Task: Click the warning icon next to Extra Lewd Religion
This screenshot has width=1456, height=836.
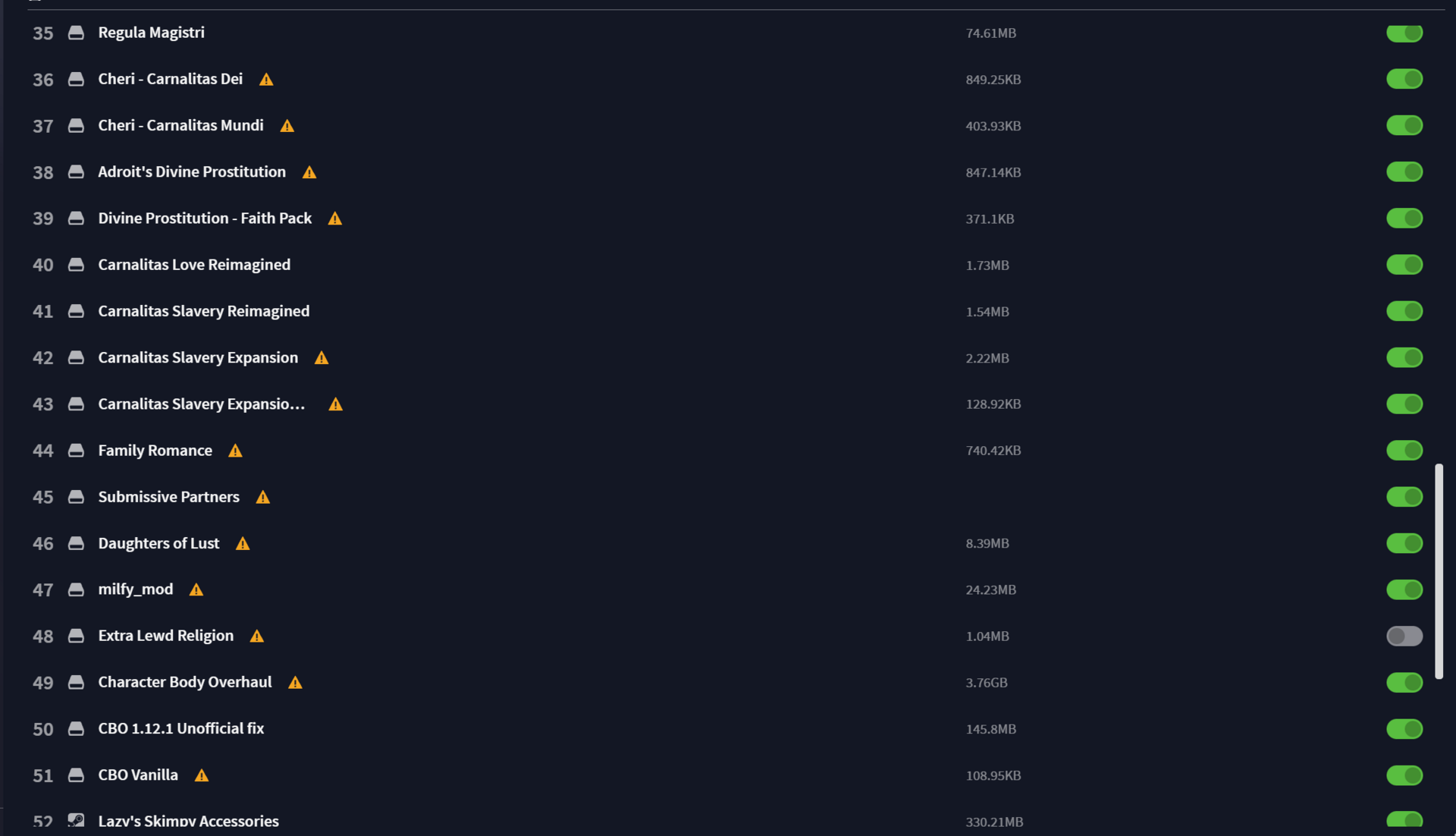Action: point(257,636)
